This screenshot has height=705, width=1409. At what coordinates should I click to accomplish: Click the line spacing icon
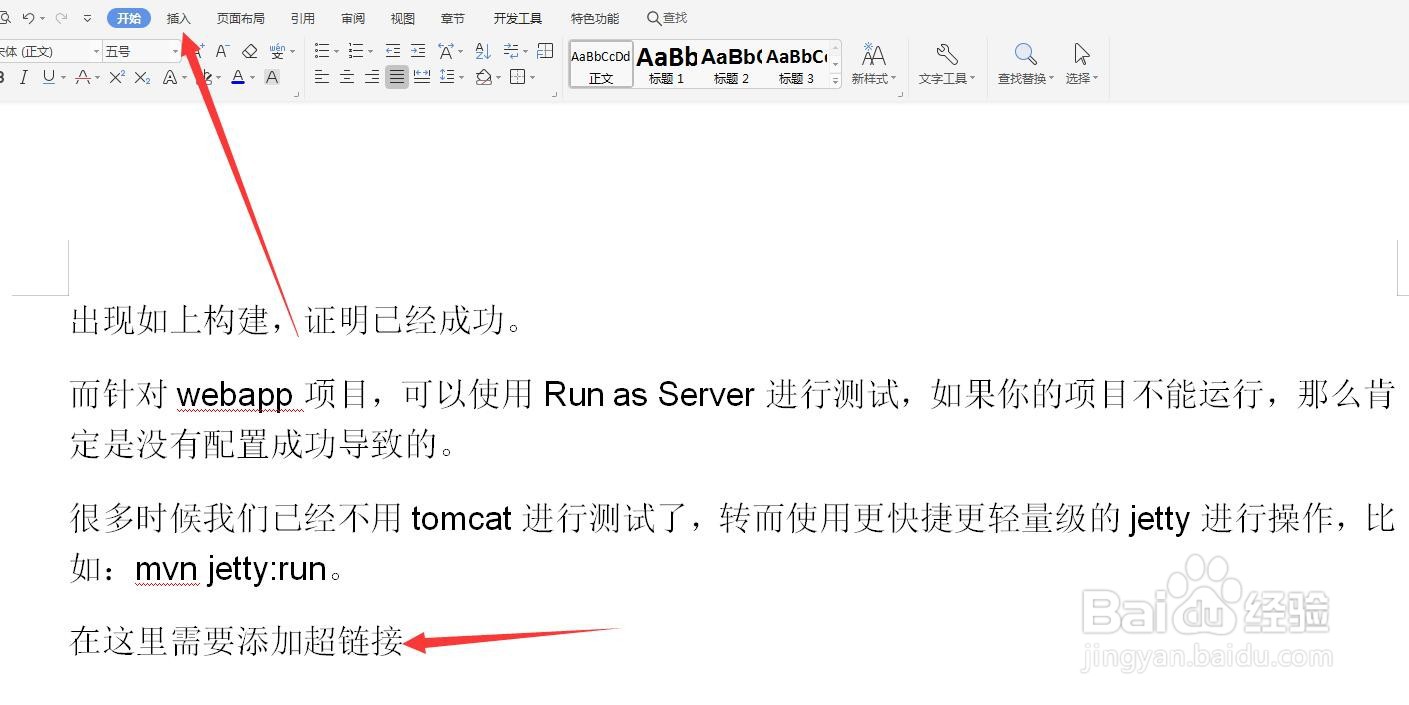tap(447, 77)
